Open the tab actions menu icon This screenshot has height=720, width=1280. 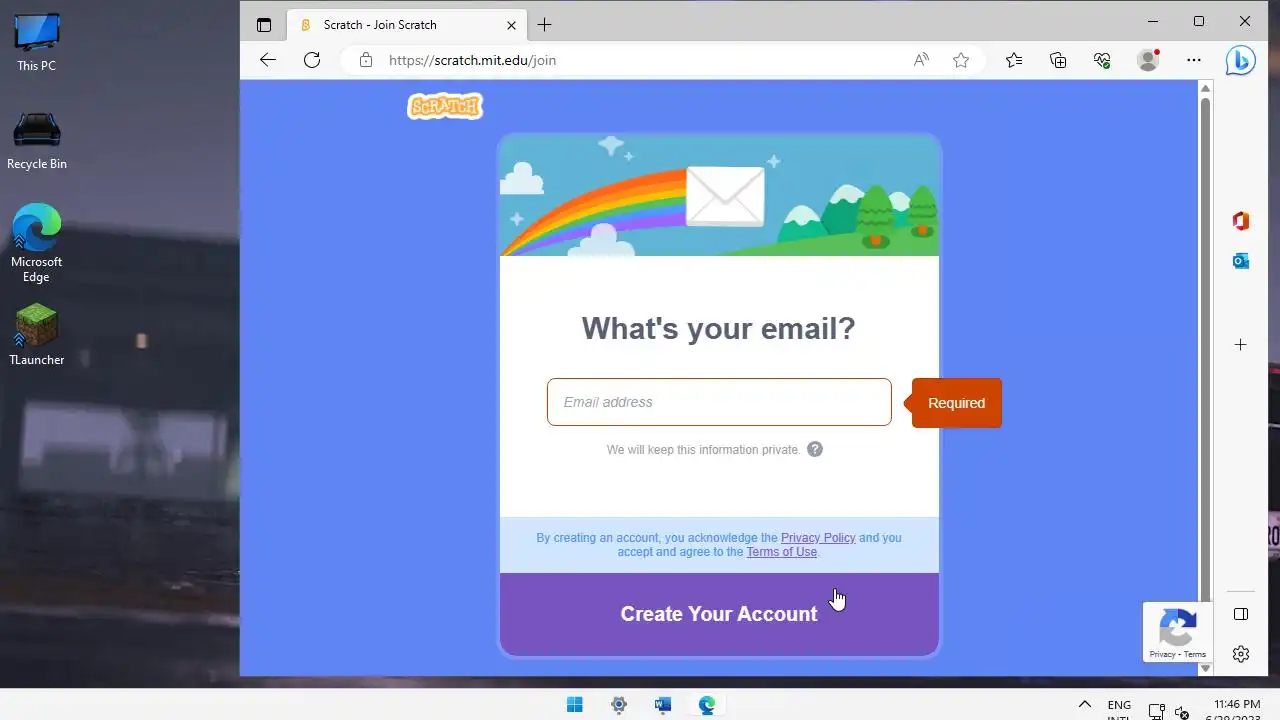coord(264,25)
